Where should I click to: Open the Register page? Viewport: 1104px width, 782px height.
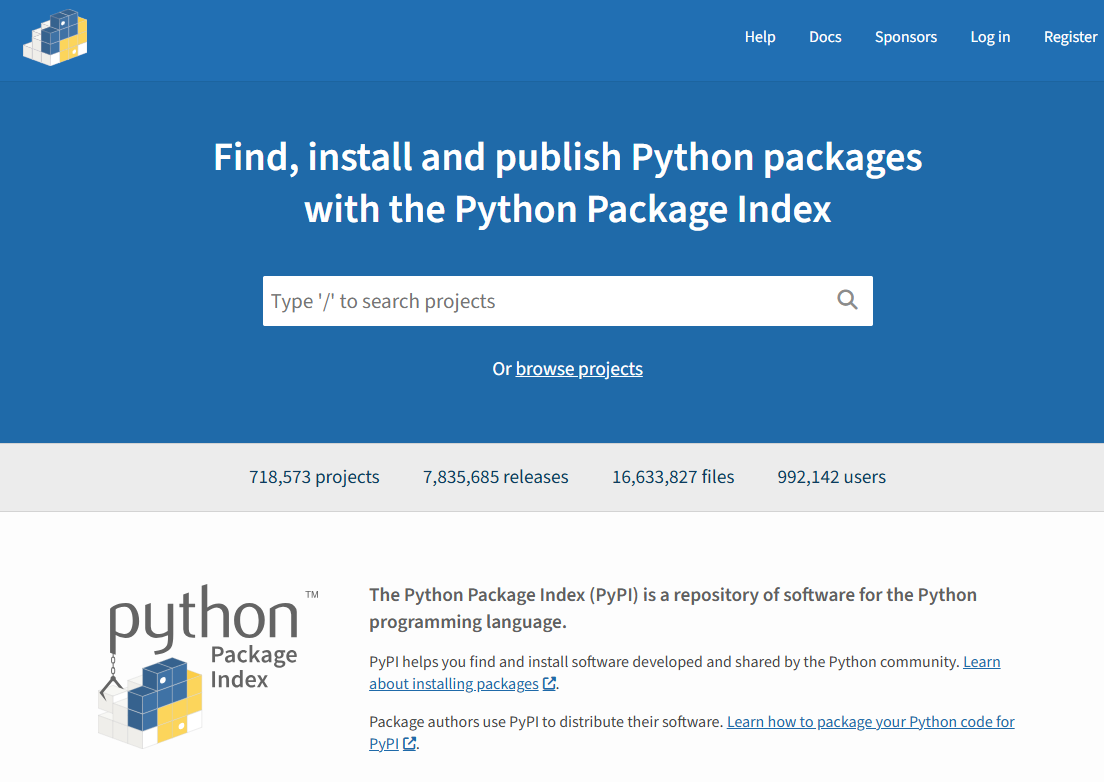[1070, 37]
